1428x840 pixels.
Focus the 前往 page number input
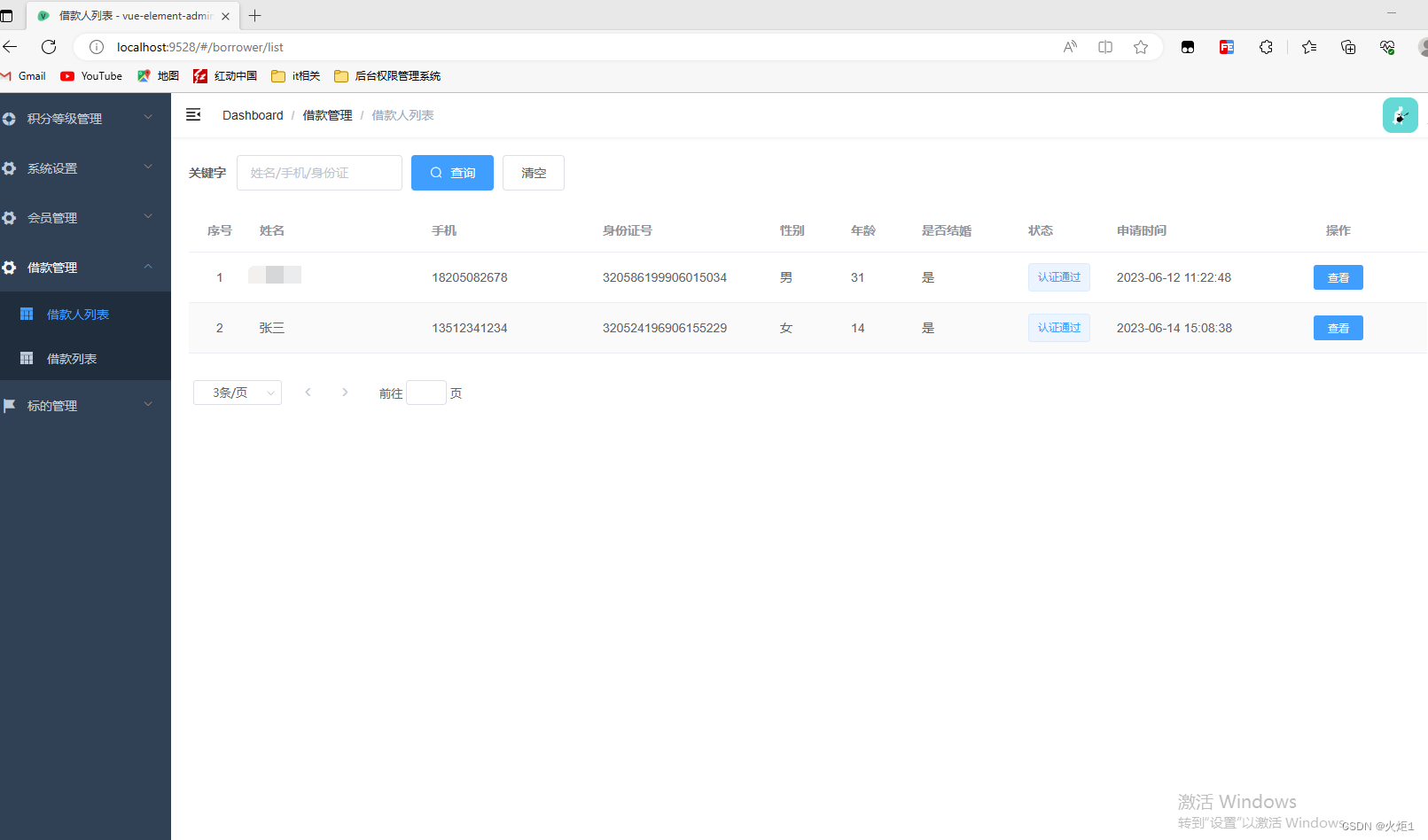coord(426,393)
